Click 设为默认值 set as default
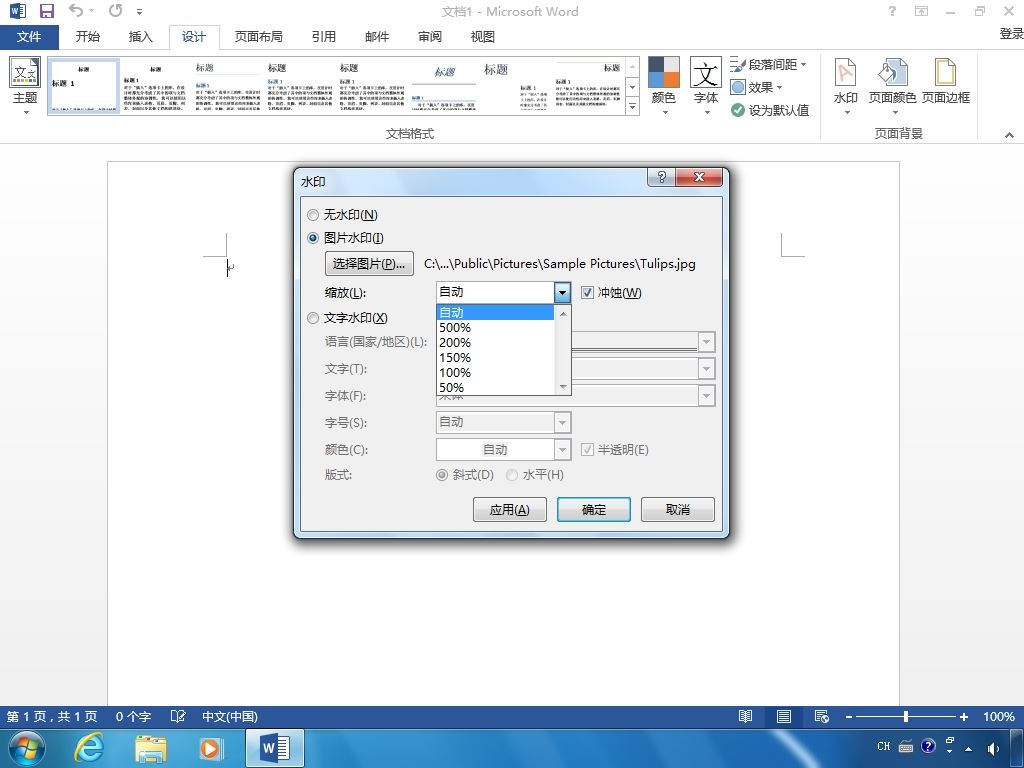Viewport: 1024px width, 768px height. [x=770, y=110]
